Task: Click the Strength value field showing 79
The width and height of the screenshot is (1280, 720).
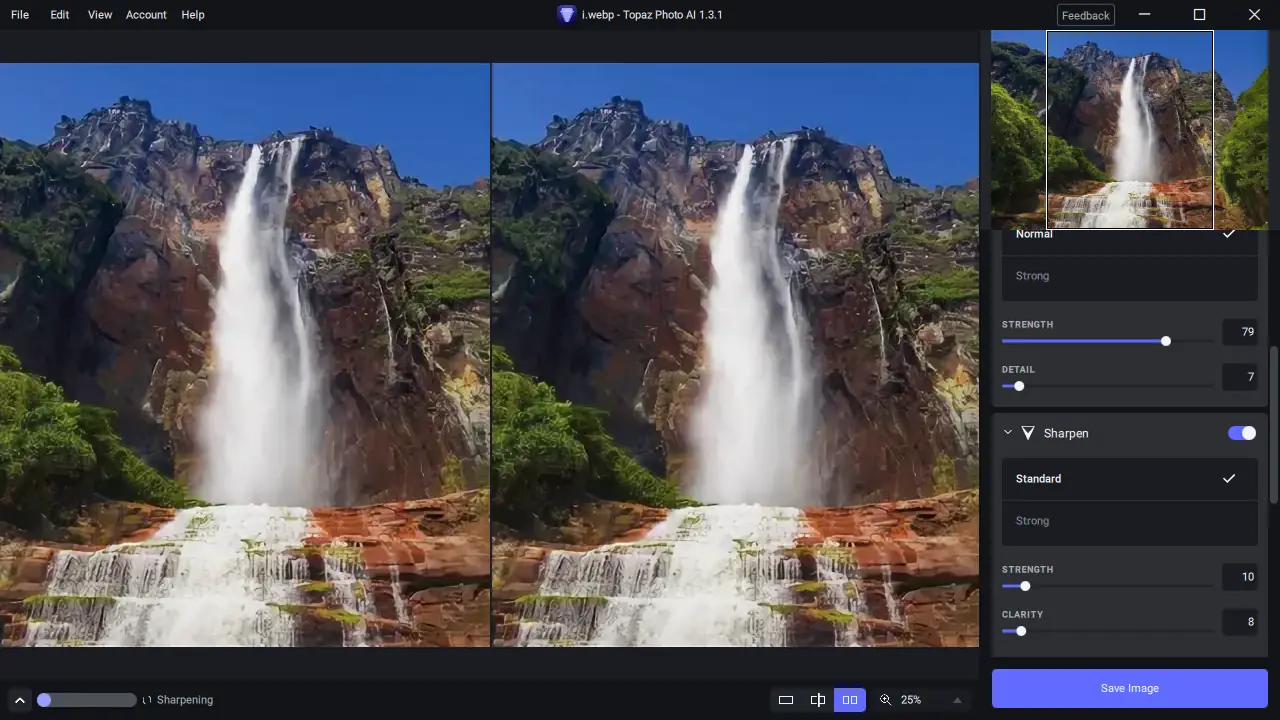Action: [1240, 332]
